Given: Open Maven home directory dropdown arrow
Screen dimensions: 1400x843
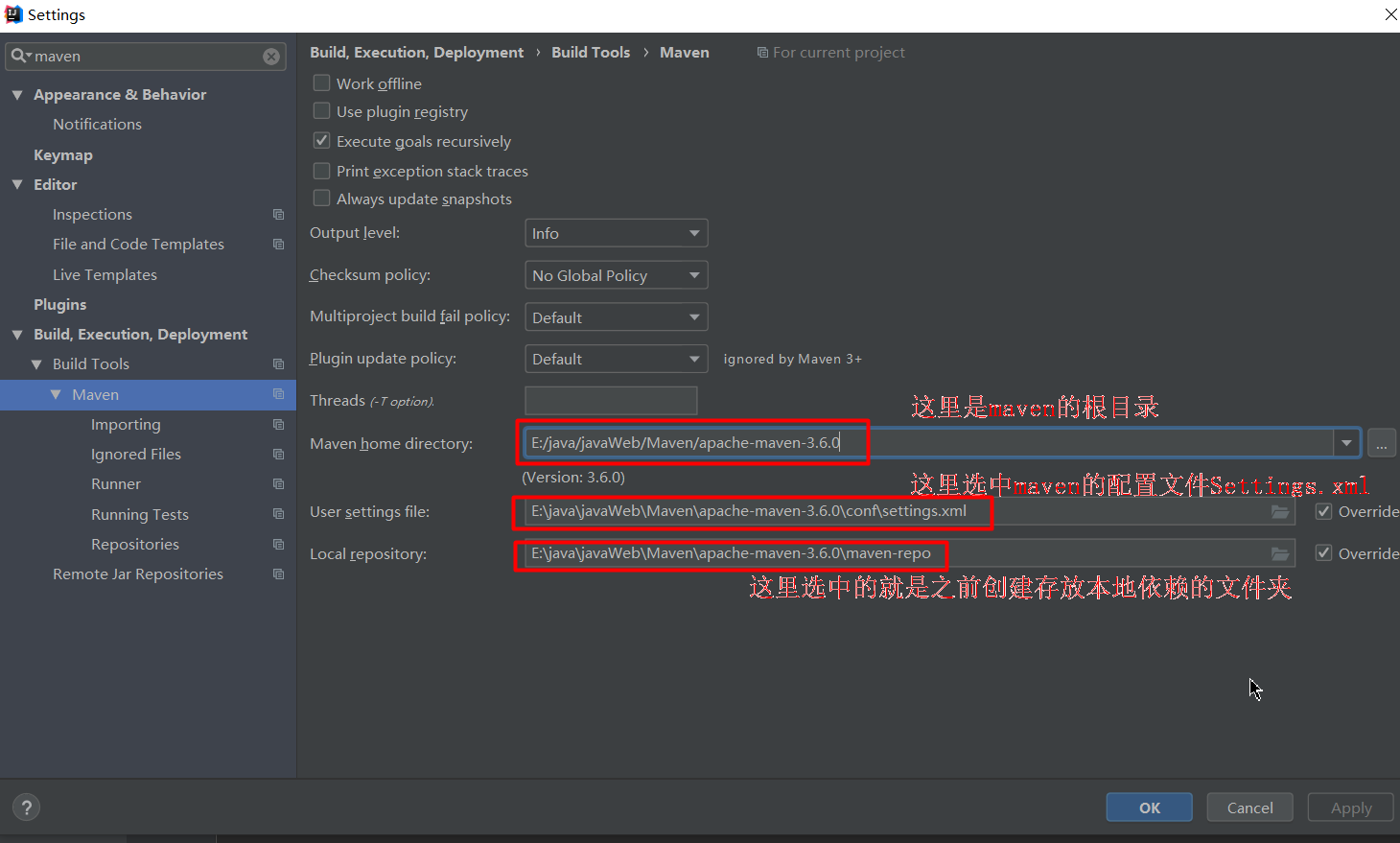Looking at the screenshot, I should (x=1346, y=443).
